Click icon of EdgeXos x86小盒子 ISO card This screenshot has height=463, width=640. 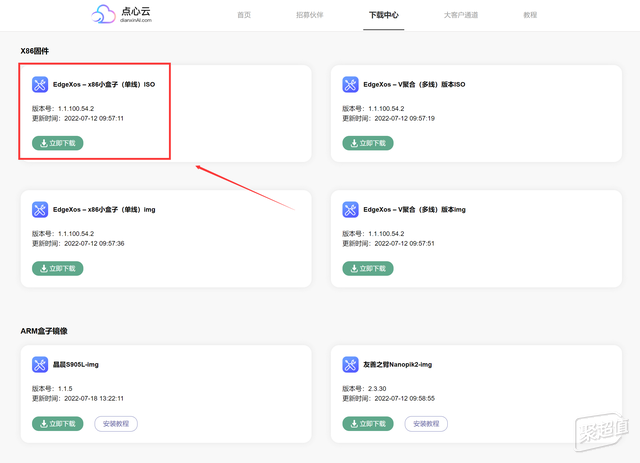40,85
